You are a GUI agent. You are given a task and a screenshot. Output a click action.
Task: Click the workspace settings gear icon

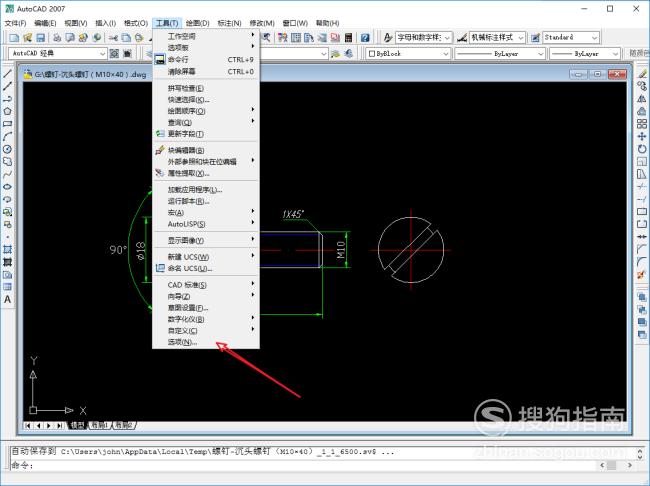(114, 53)
